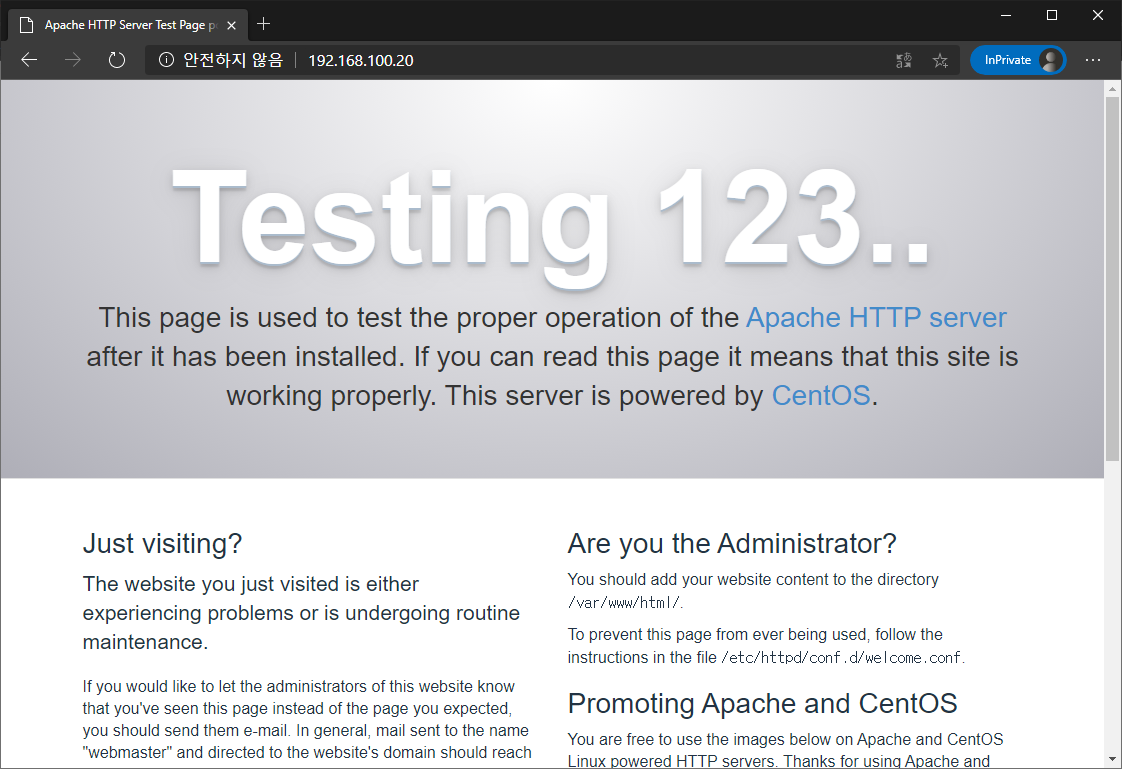Open the InPrivate profile button
This screenshot has height=769, width=1122.
tap(1018, 60)
